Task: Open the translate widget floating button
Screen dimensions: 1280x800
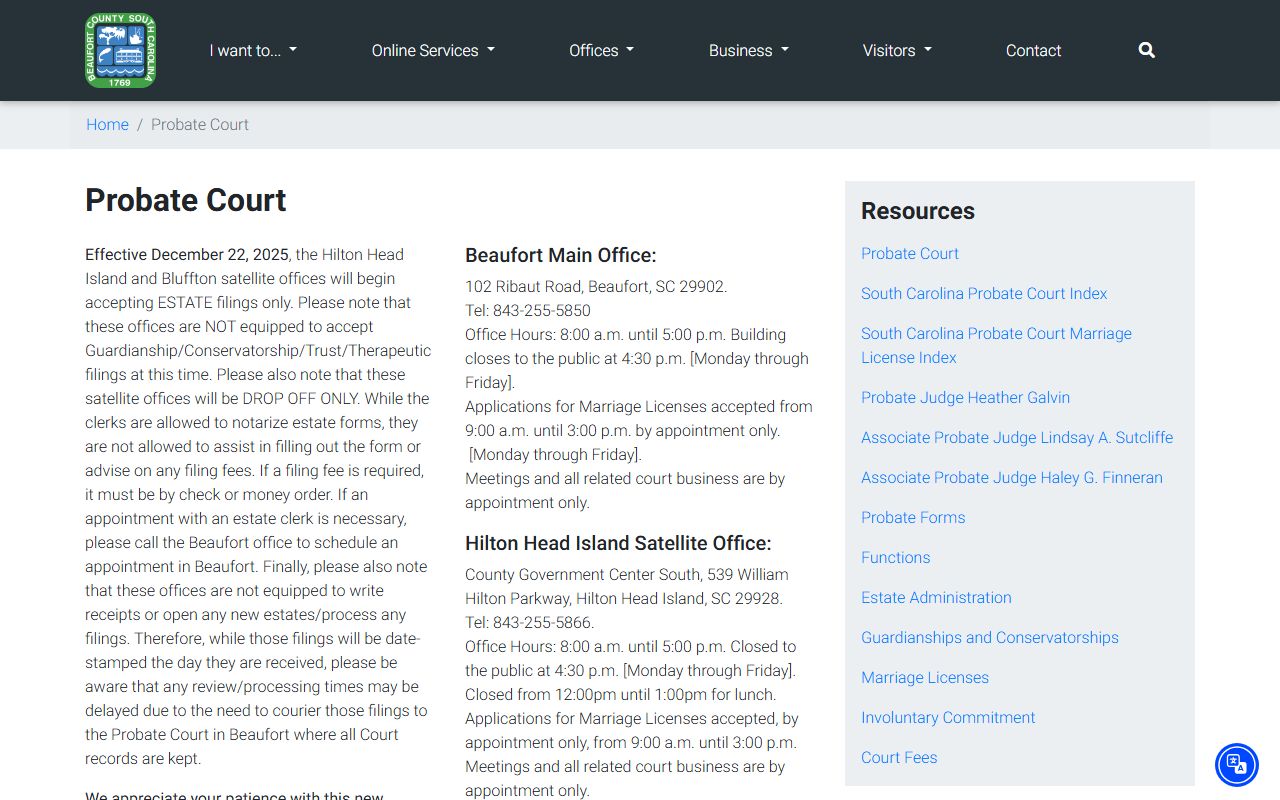Action: click(1237, 765)
